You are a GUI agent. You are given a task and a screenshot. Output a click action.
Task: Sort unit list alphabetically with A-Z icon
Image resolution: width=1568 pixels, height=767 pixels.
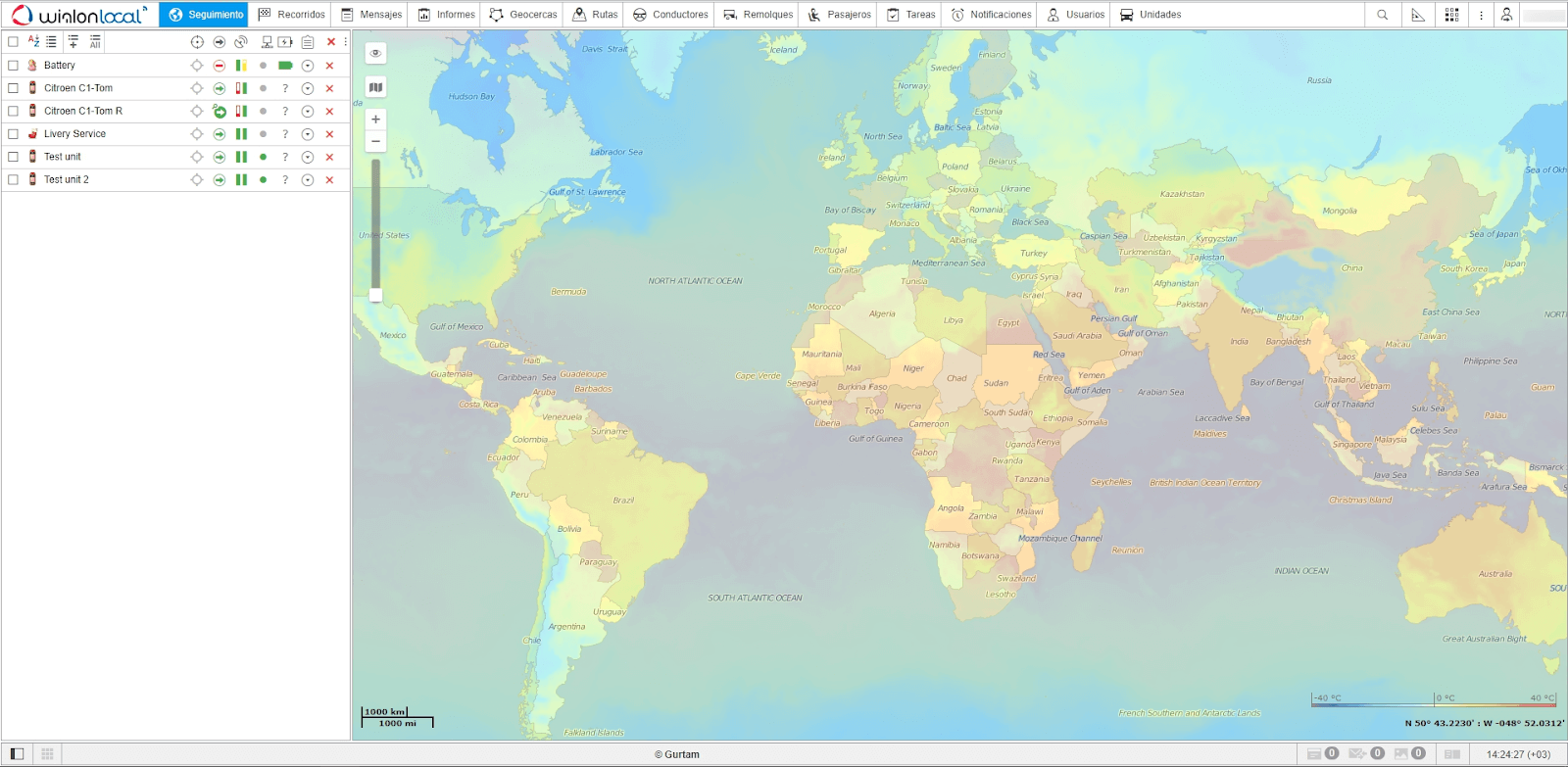point(33,41)
